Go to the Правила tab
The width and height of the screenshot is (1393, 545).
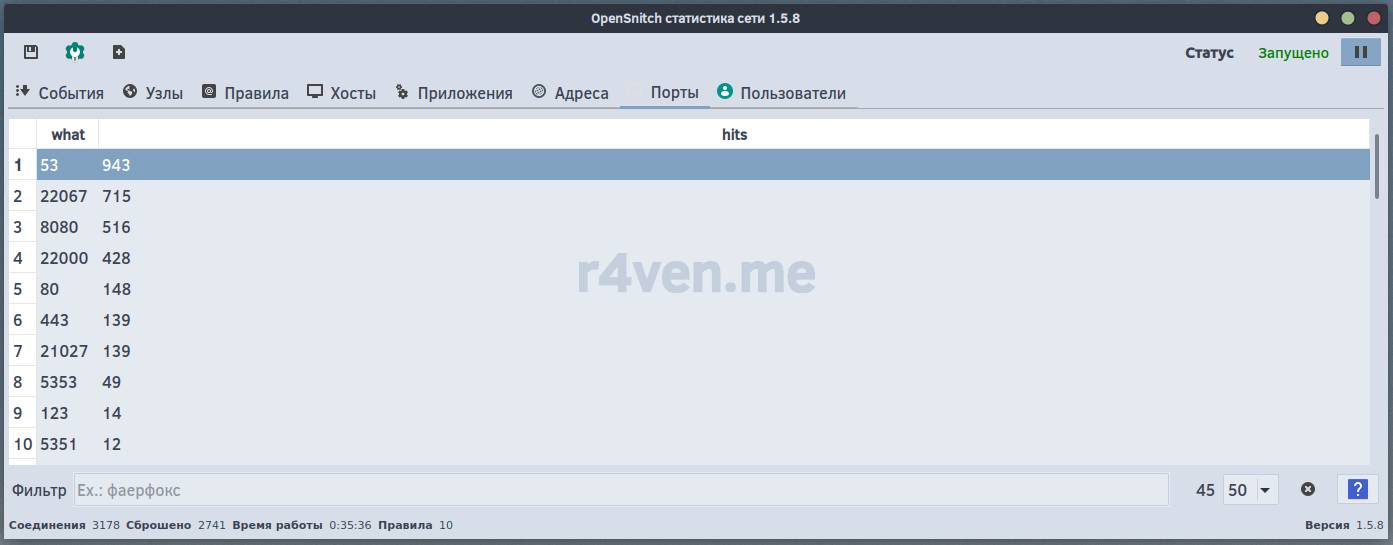[x=245, y=93]
